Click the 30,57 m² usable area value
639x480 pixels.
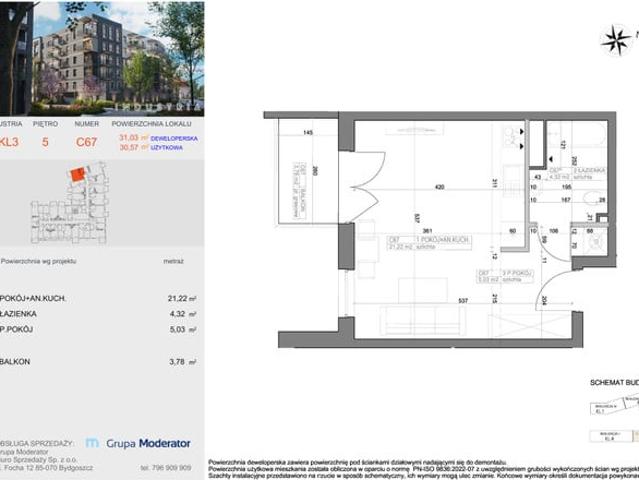[x=133, y=148]
